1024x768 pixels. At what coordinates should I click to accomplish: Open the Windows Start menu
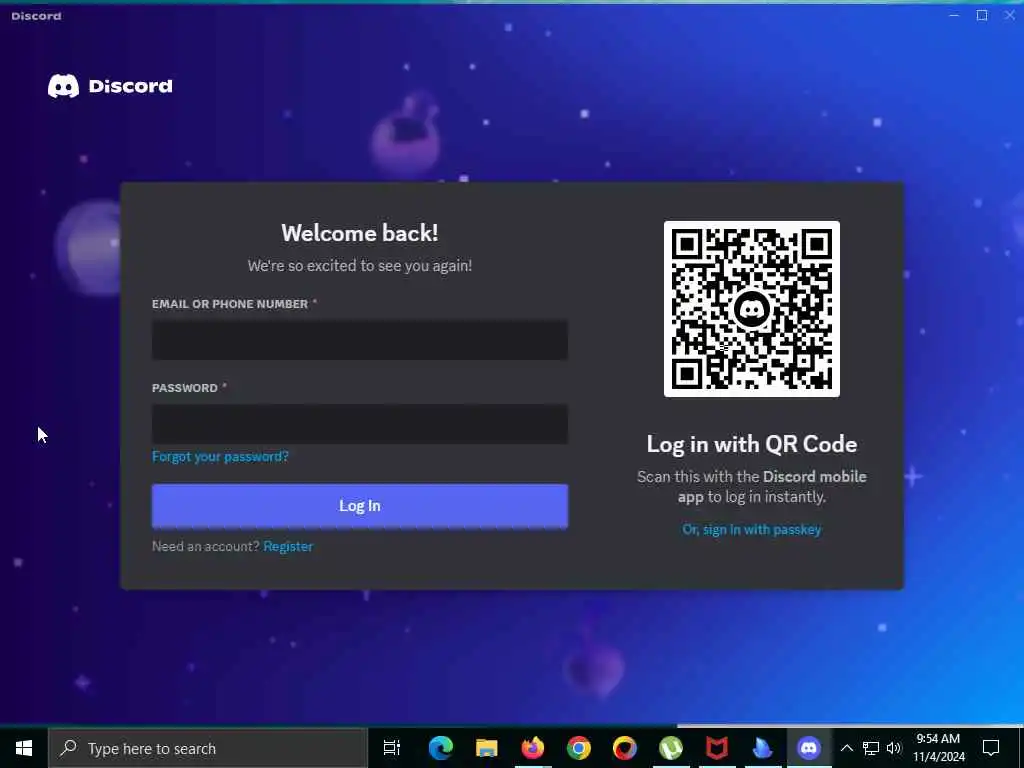[24, 748]
